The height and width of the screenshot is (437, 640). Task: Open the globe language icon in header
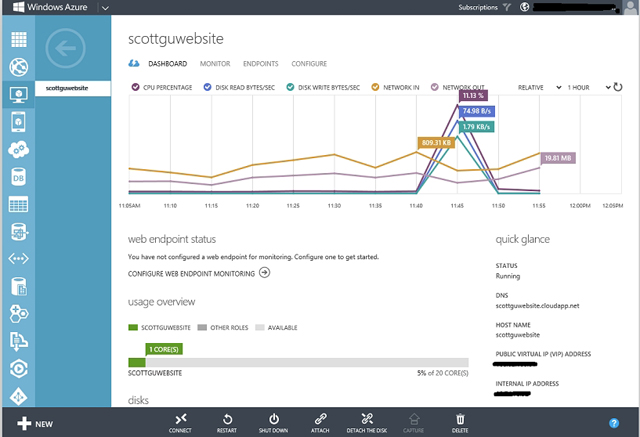[524, 7]
